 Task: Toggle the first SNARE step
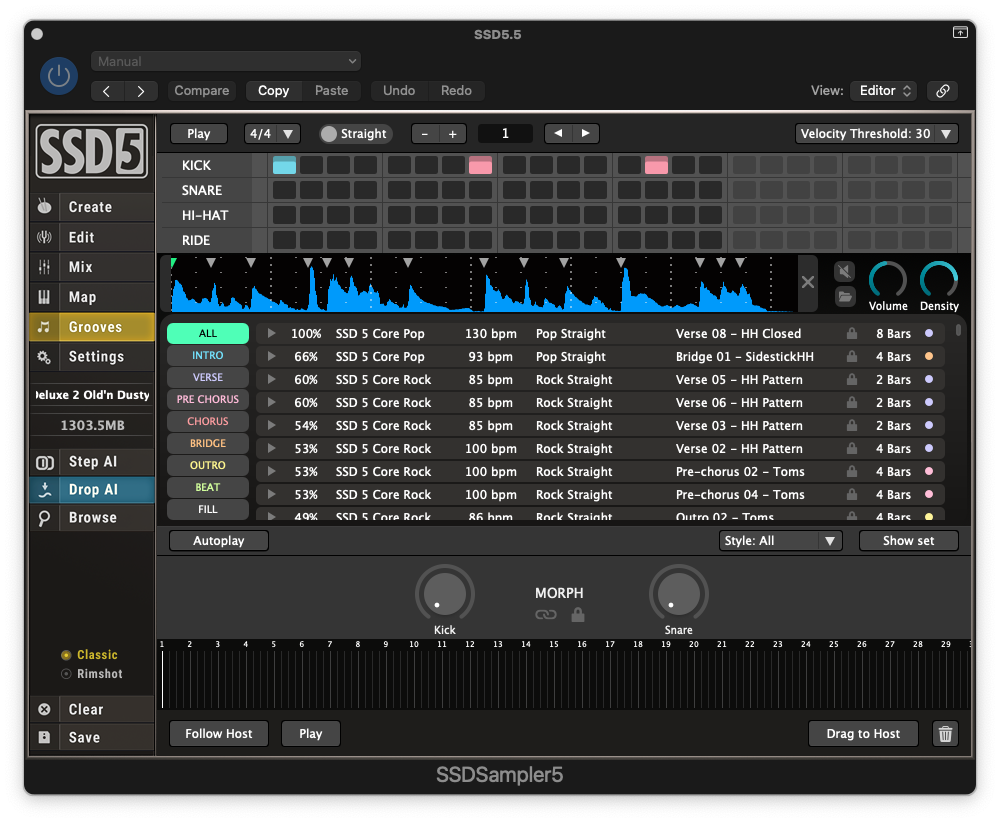pyautogui.click(x=284, y=190)
